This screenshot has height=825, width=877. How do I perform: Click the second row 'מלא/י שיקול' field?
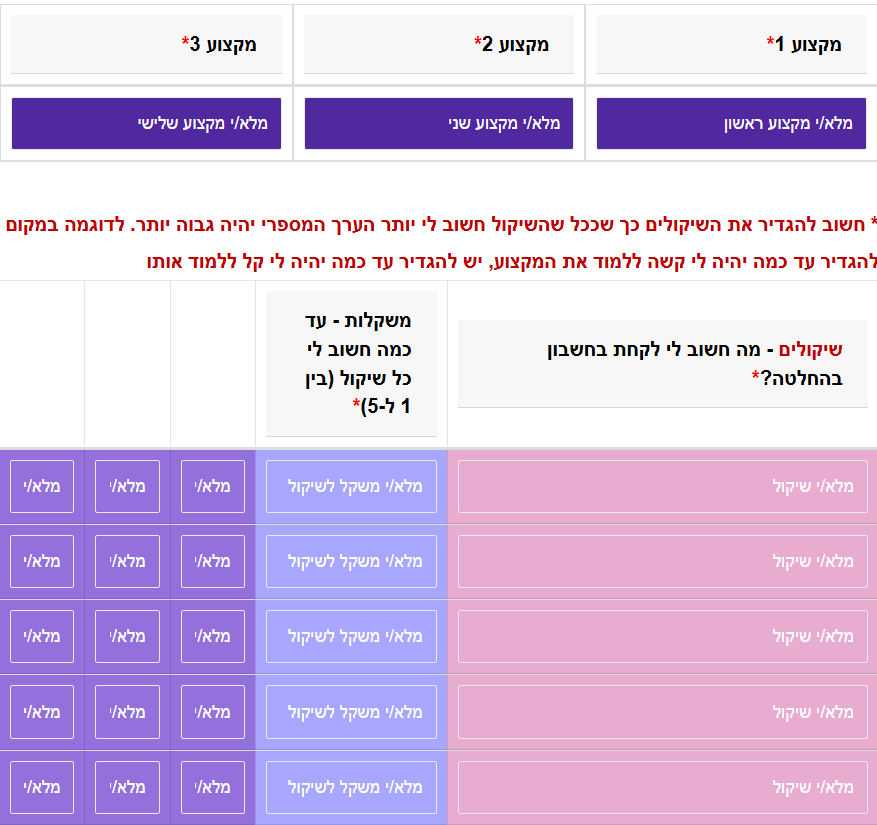(x=662, y=561)
